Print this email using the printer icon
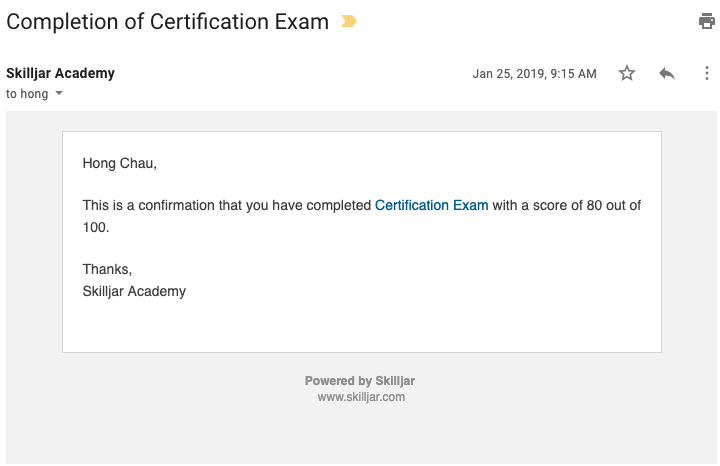This screenshot has width=720, height=466. click(706, 21)
